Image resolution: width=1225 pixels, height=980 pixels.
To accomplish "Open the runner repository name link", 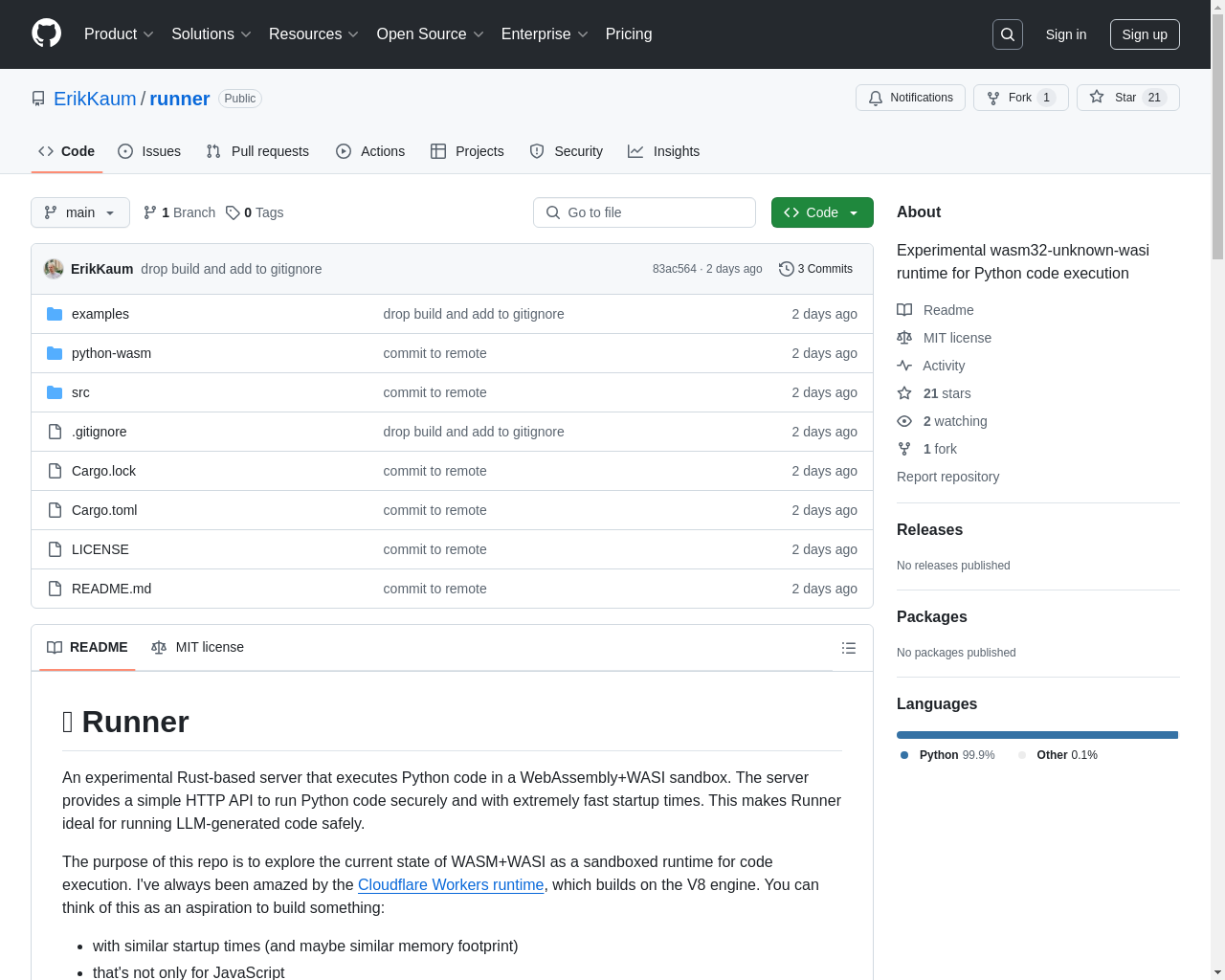I will [180, 99].
